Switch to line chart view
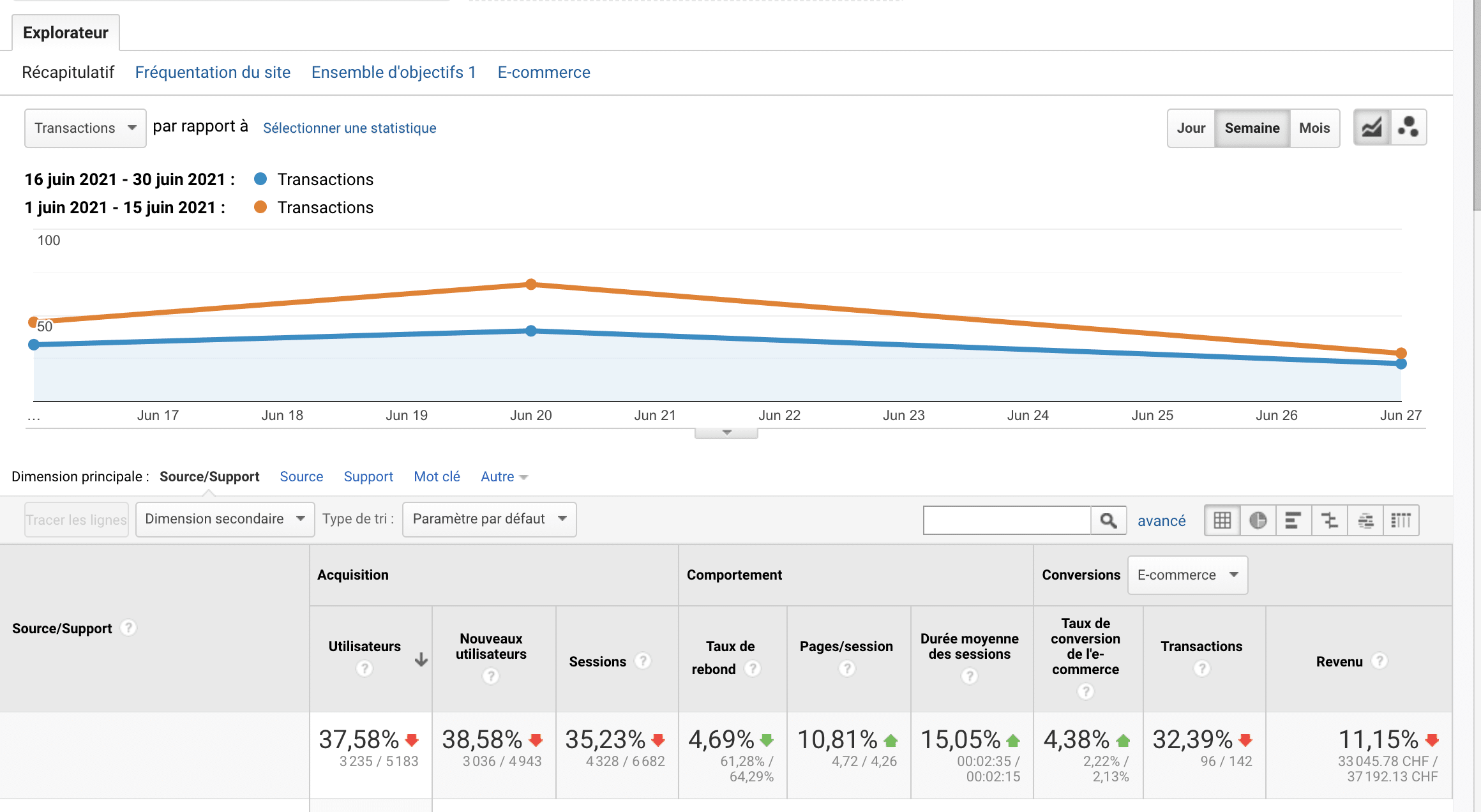 coord(1372,128)
